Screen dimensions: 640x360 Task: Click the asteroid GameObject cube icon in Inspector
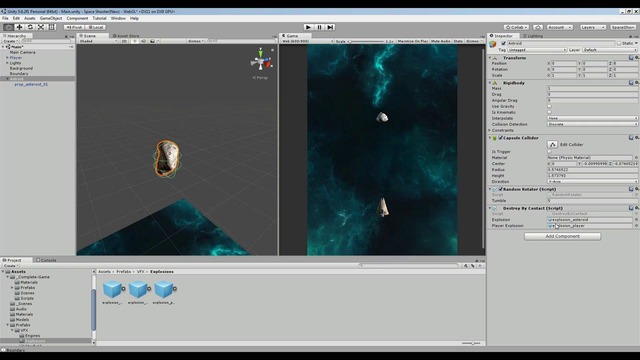[x=493, y=44]
